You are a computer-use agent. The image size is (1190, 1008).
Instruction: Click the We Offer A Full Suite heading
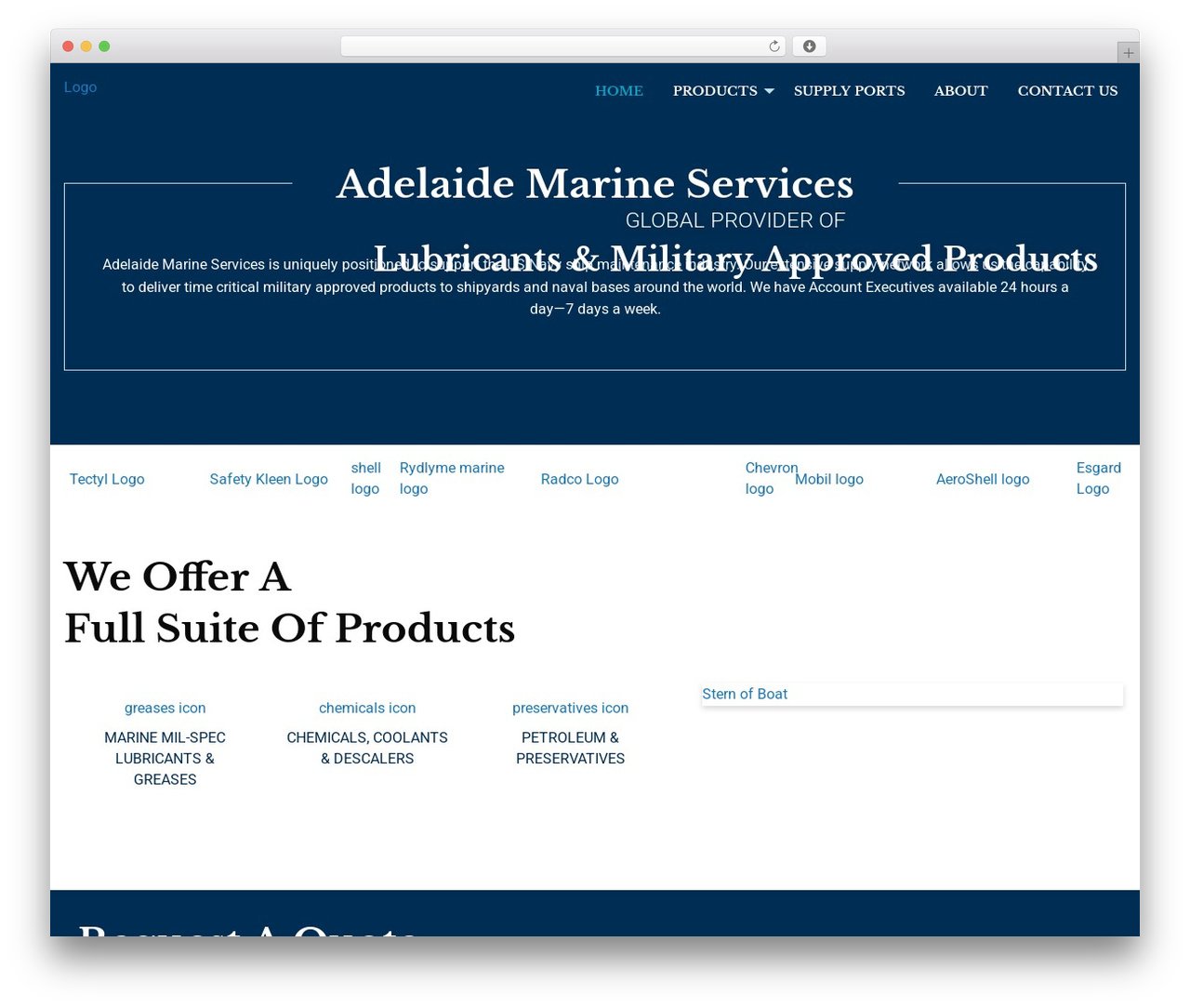[289, 603]
